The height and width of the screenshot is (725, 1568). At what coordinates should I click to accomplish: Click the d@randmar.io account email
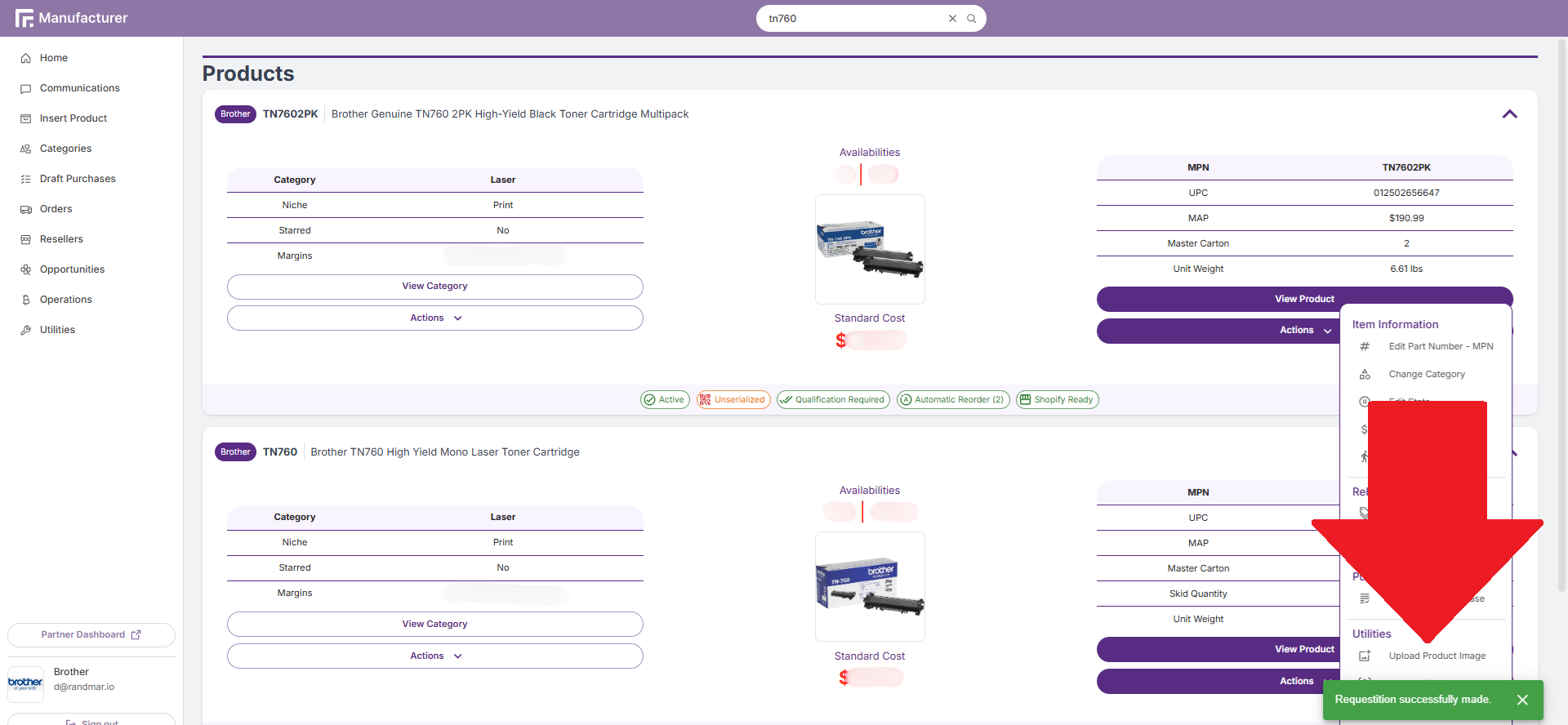point(84,687)
